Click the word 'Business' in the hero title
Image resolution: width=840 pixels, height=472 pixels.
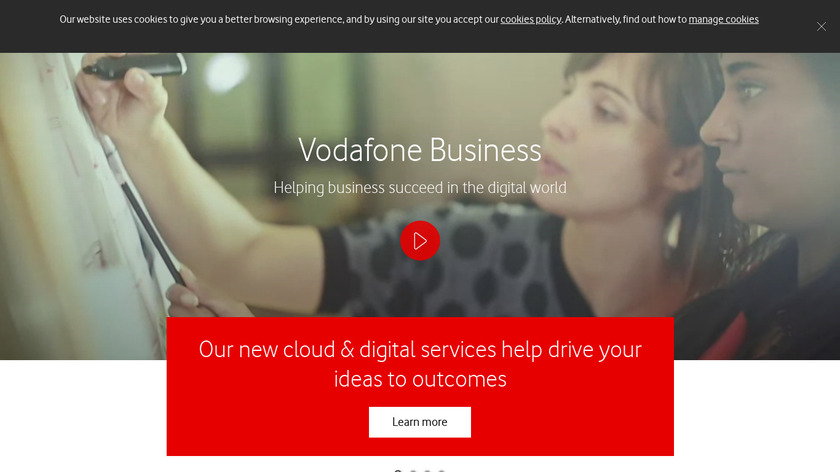tap(485, 150)
